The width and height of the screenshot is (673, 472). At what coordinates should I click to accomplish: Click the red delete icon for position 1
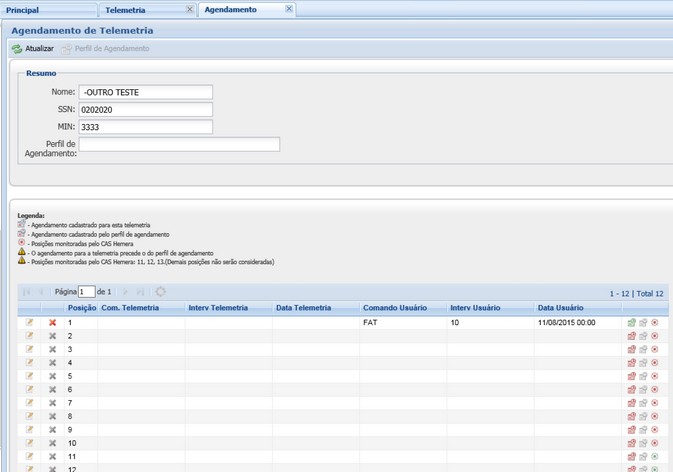[53, 323]
